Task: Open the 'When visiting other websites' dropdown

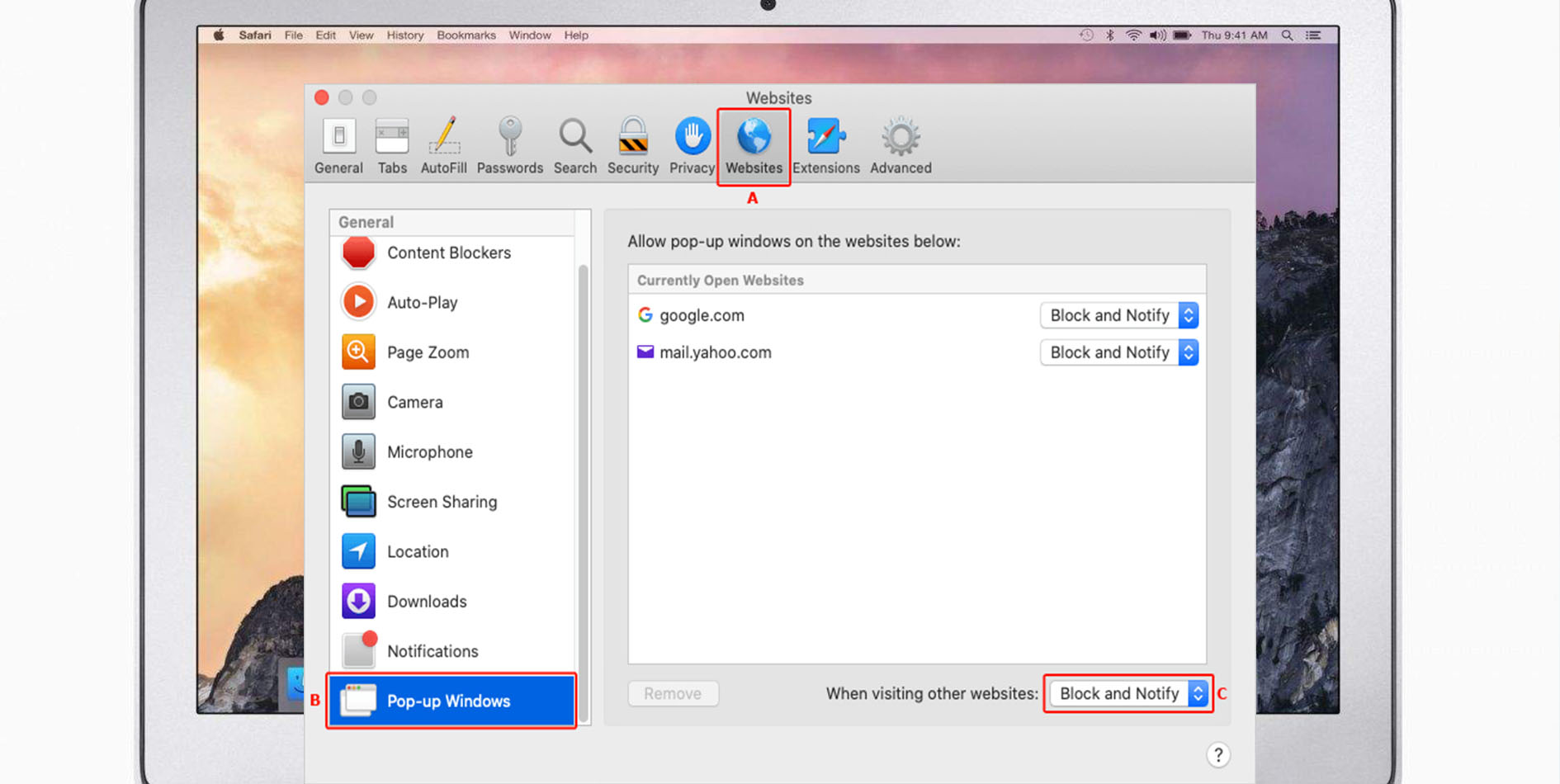Action: click(1127, 693)
